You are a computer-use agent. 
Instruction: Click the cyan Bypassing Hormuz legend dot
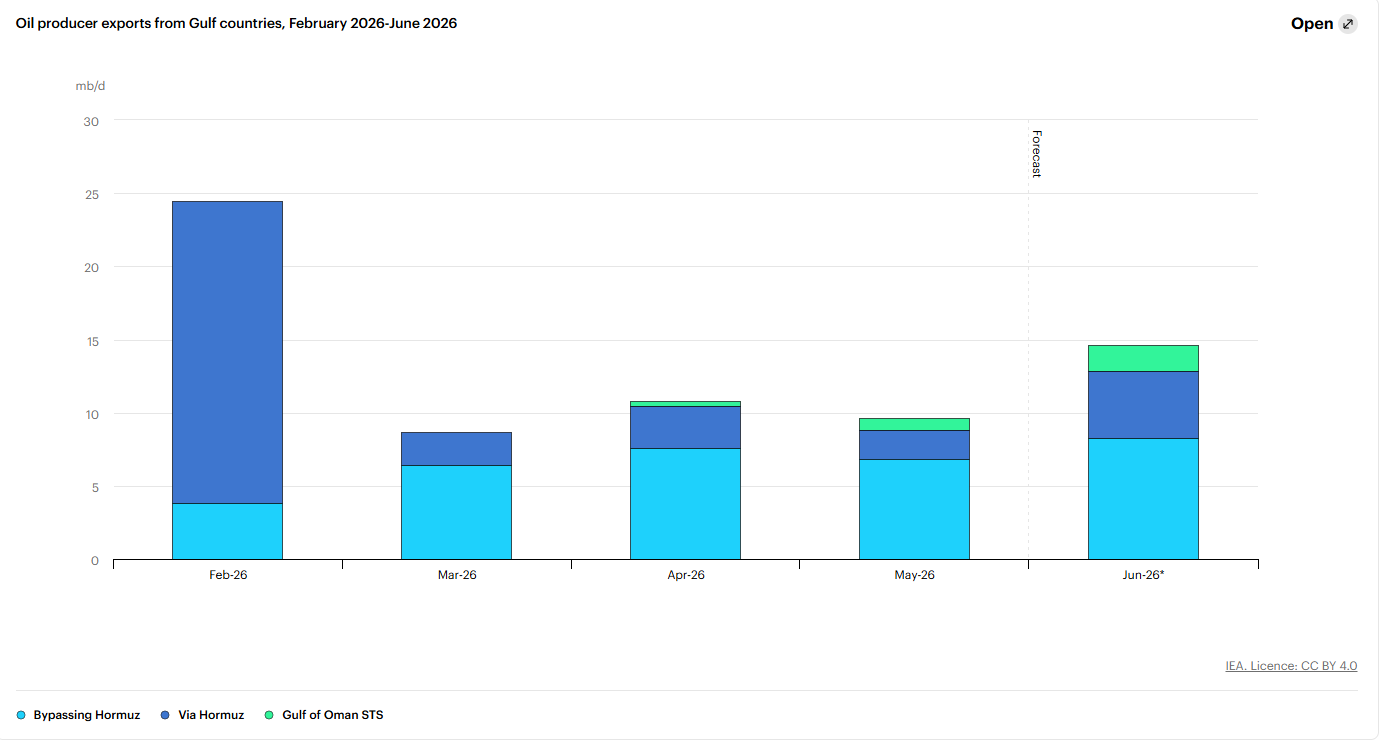click(21, 716)
